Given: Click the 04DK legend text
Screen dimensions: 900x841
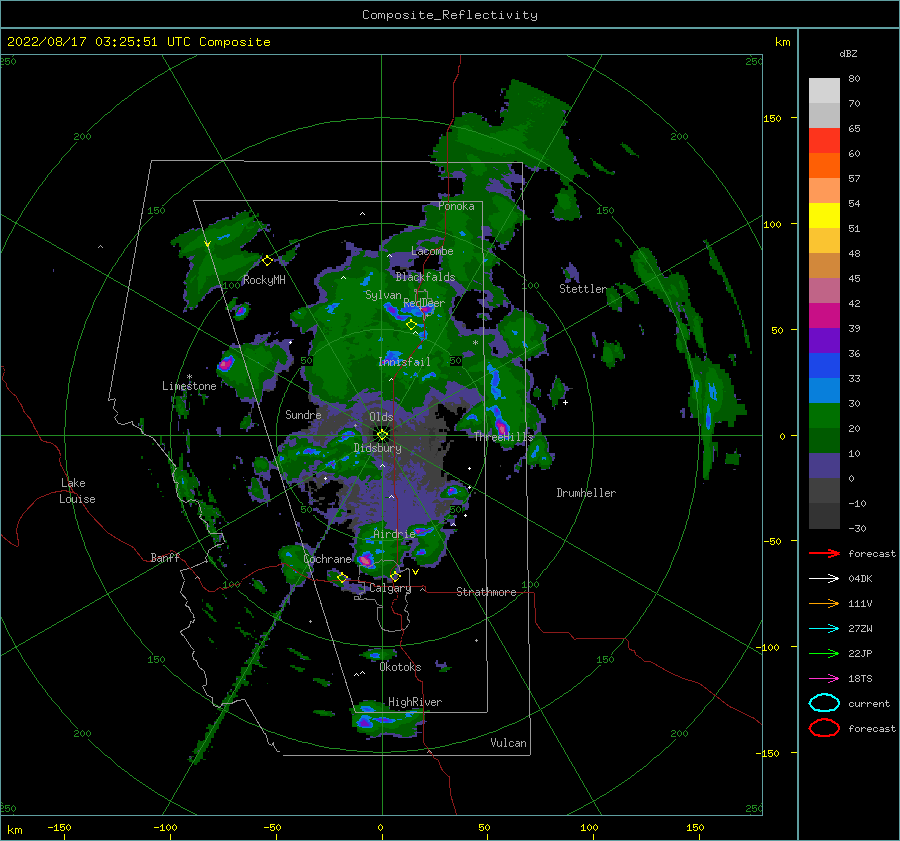Looking at the screenshot, I should pyautogui.click(x=860, y=579).
